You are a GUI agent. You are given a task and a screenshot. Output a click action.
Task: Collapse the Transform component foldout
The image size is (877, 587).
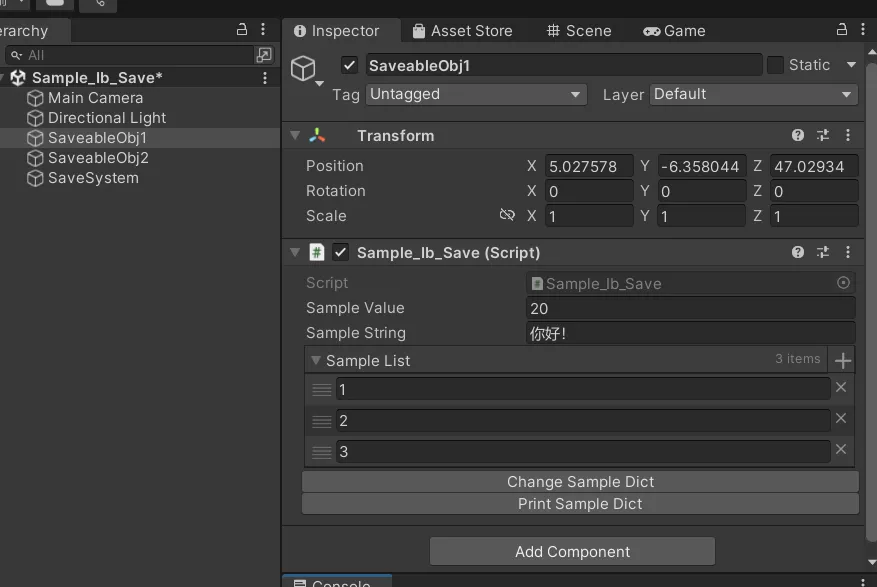coord(295,135)
